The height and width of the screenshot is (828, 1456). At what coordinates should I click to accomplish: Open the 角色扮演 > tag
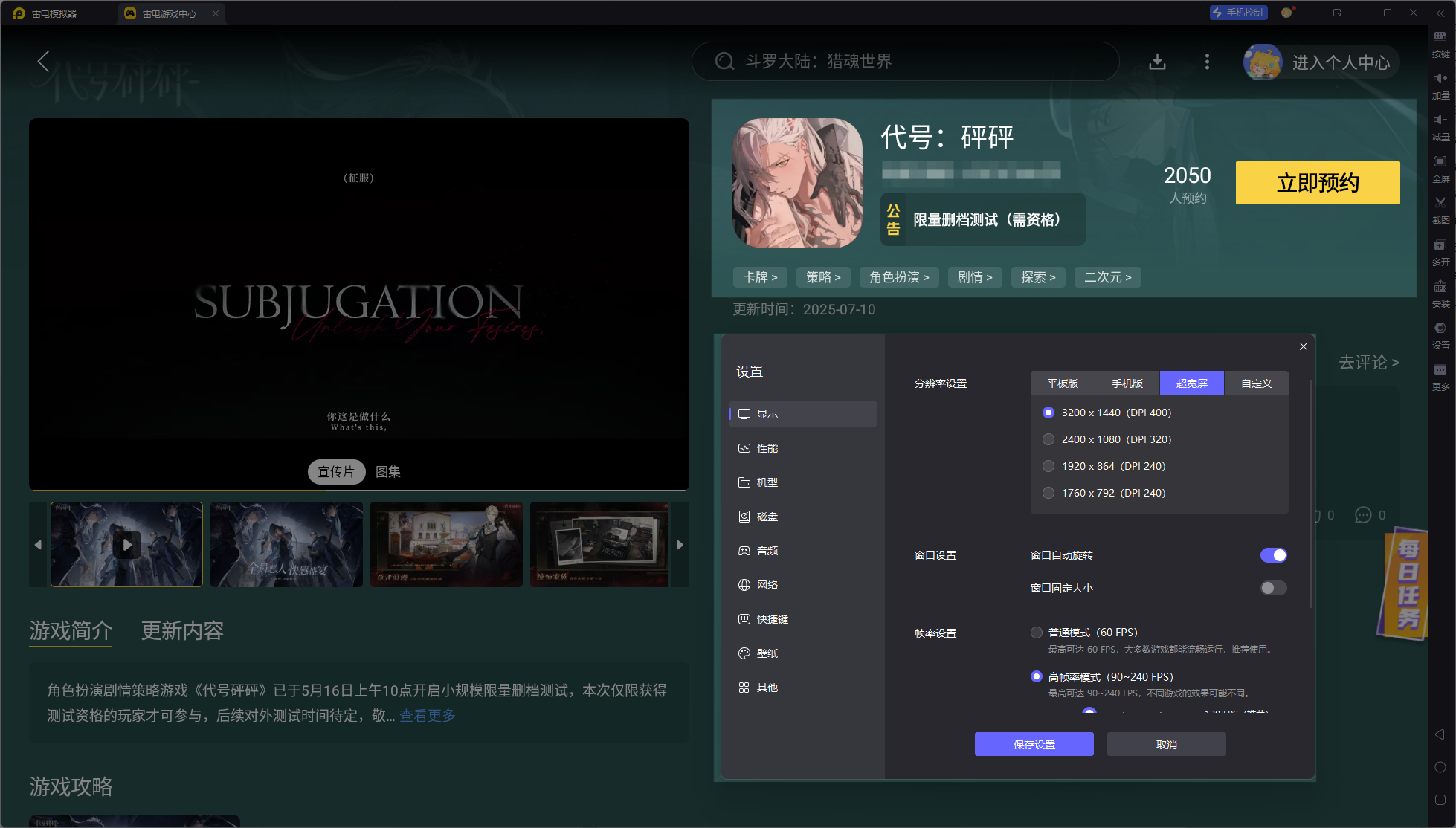tap(899, 277)
